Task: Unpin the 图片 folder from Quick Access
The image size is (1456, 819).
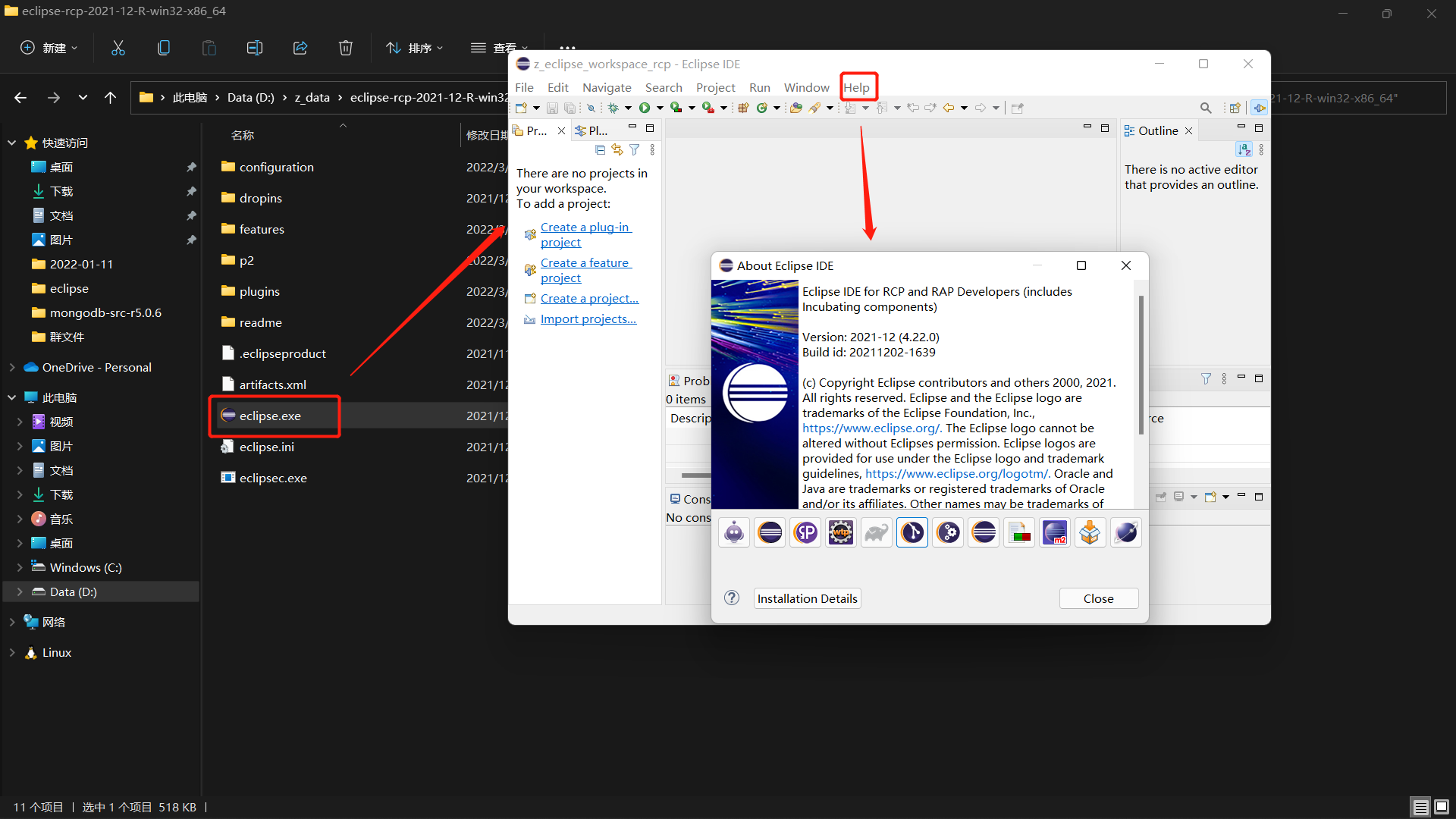Action: (191, 240)
